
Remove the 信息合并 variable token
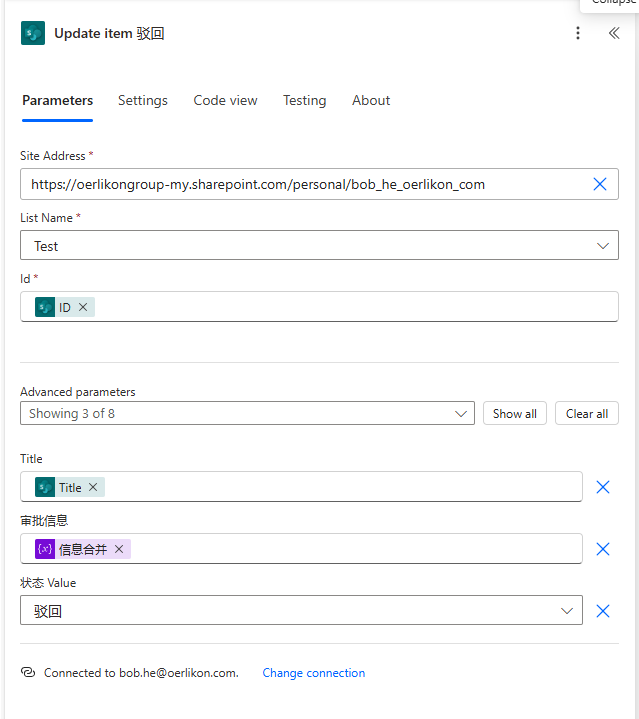pyautogui.click(x=119, y=549)
